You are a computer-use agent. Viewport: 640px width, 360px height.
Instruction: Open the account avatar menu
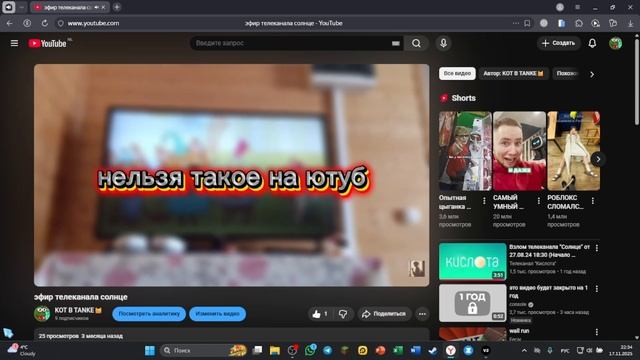pyautogui.click(x=616, y=43)
